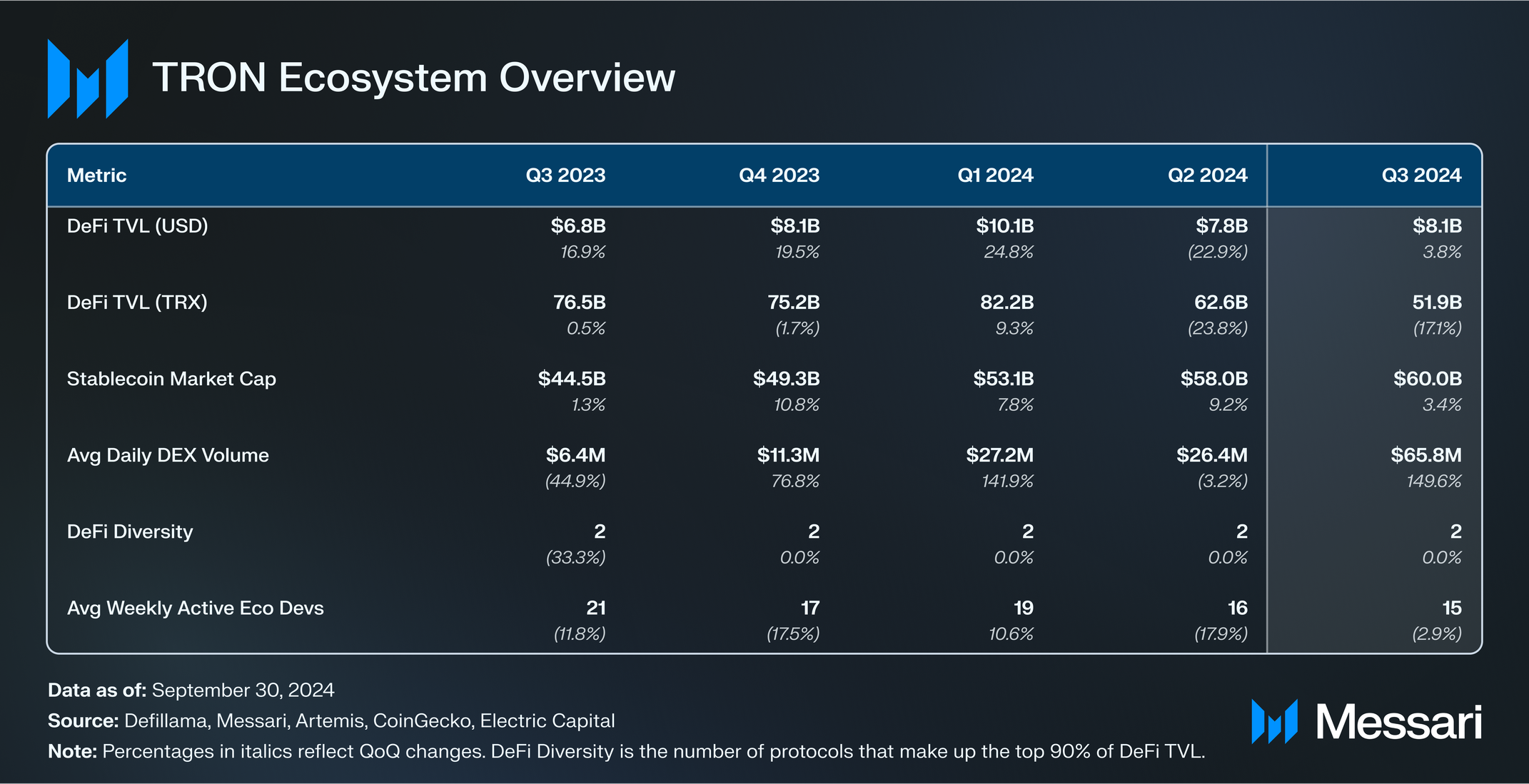Viewport: 1529px width, 784px height.
Task: Click the DeFi Diversity row label
Action: tap(130, 531)
